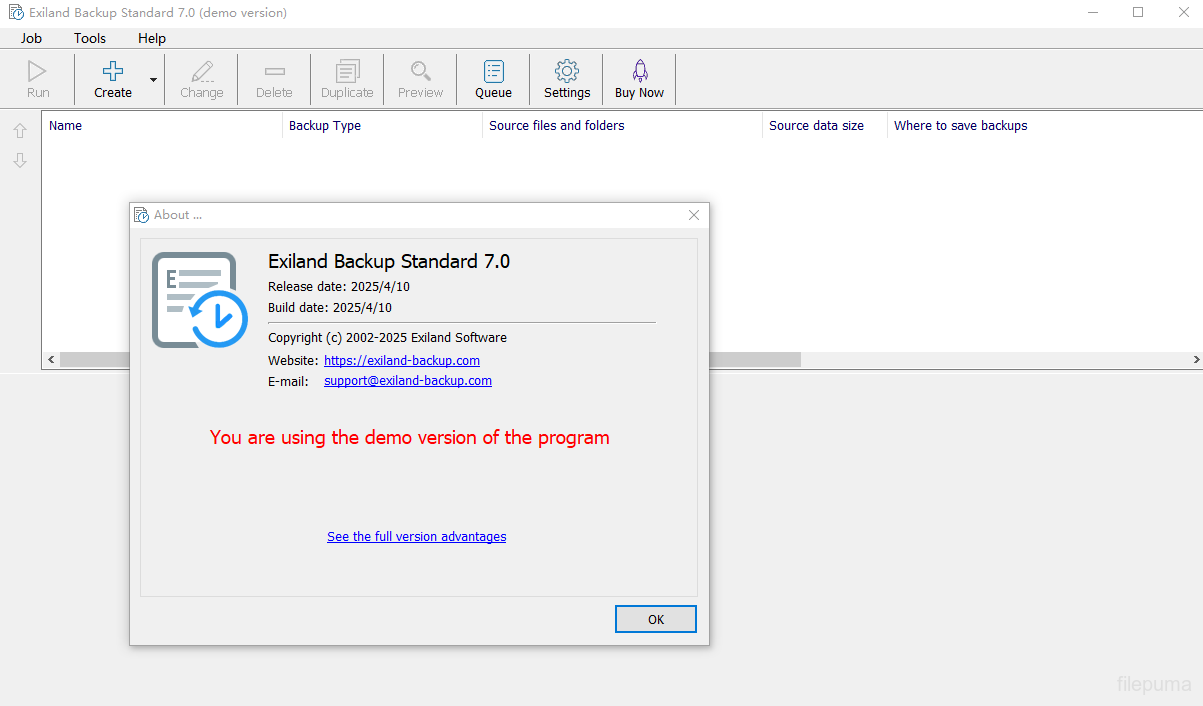Click the Change pencil icon
The height and width of the screenshot is (706, 1203).
pos(202,71)
